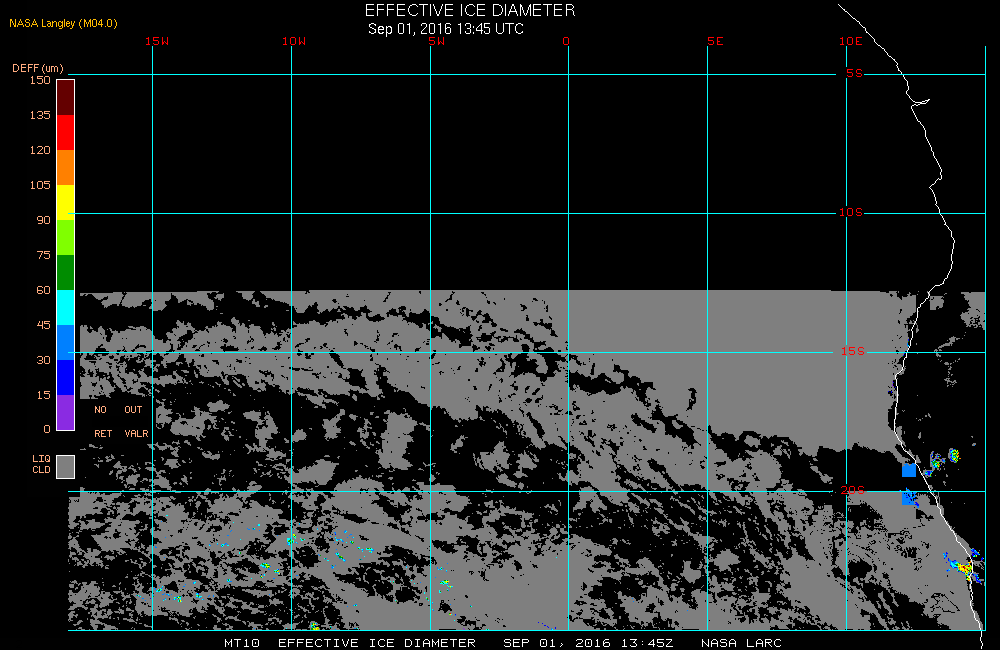
Task: Click the light blue 30-45 color band
Action: tap(66, 343)
